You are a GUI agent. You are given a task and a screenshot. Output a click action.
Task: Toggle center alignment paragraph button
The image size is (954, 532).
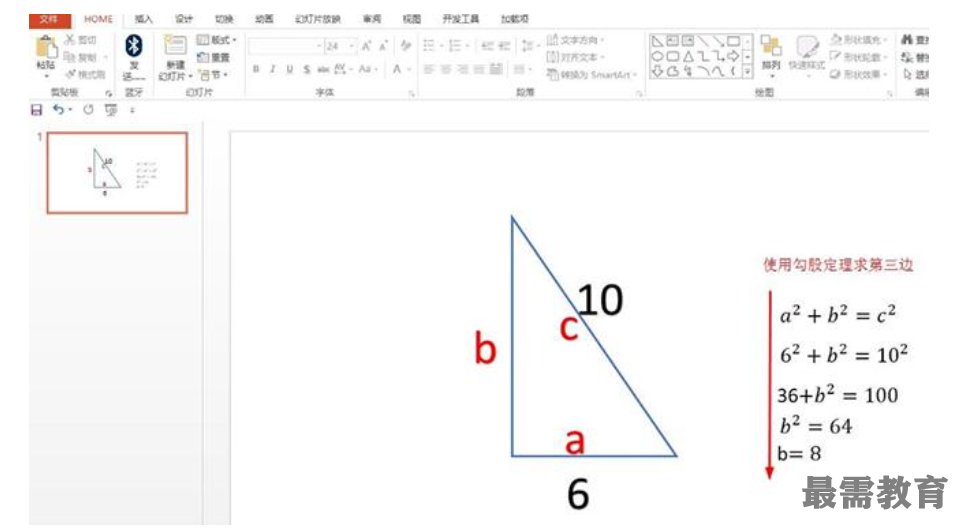(x=446, y=69)
